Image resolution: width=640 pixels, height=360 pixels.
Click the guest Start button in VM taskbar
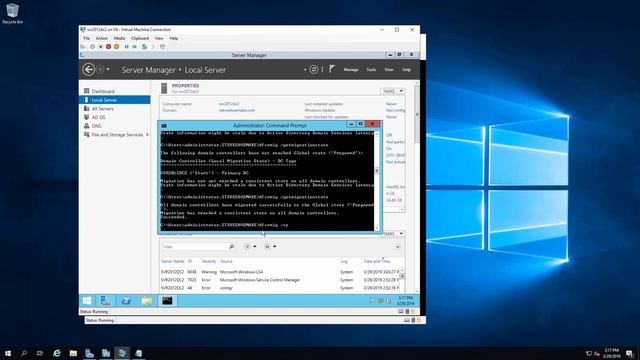click(x=87, y=301)
